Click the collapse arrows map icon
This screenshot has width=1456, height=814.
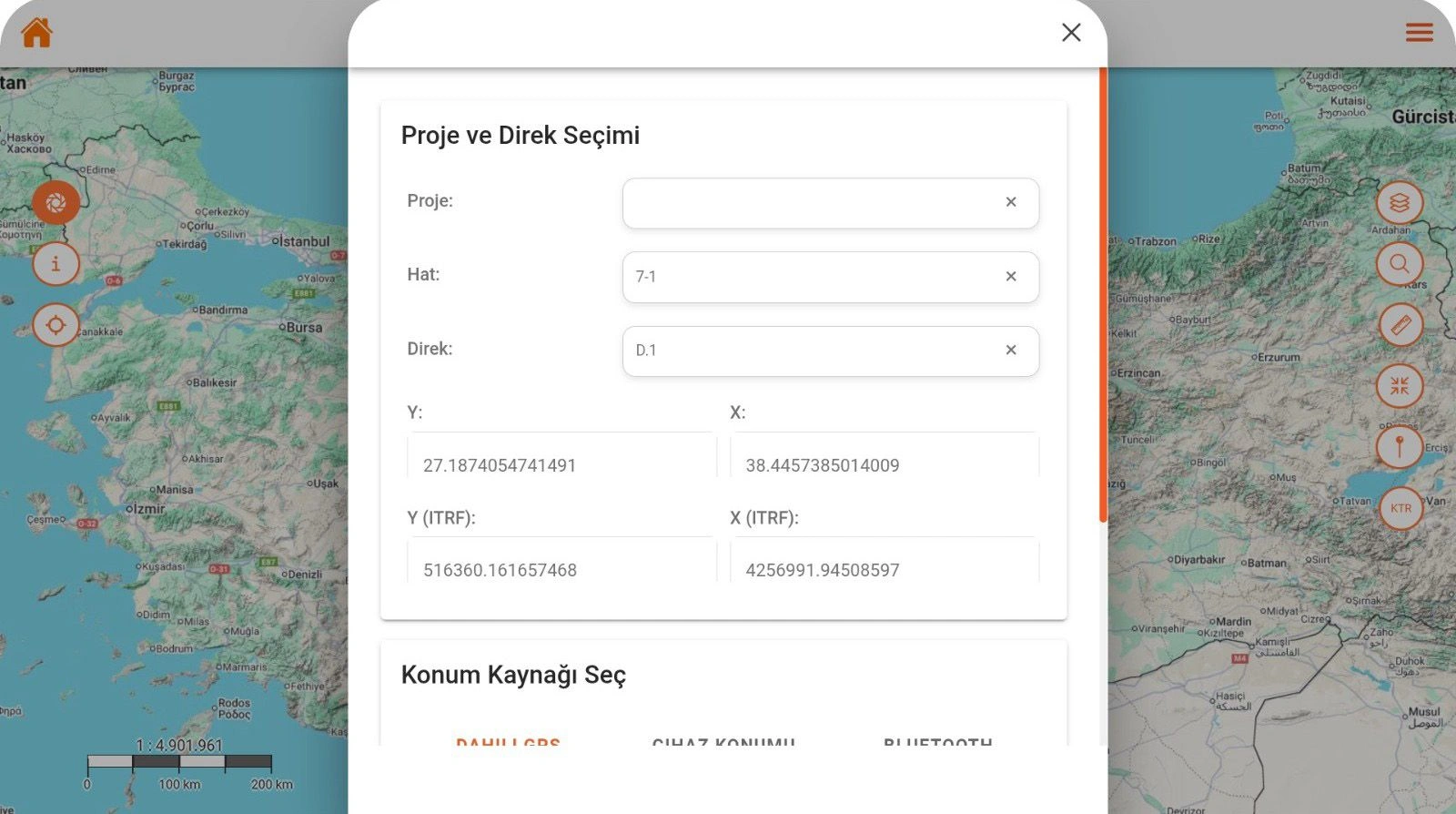(x=1400, y=386)
